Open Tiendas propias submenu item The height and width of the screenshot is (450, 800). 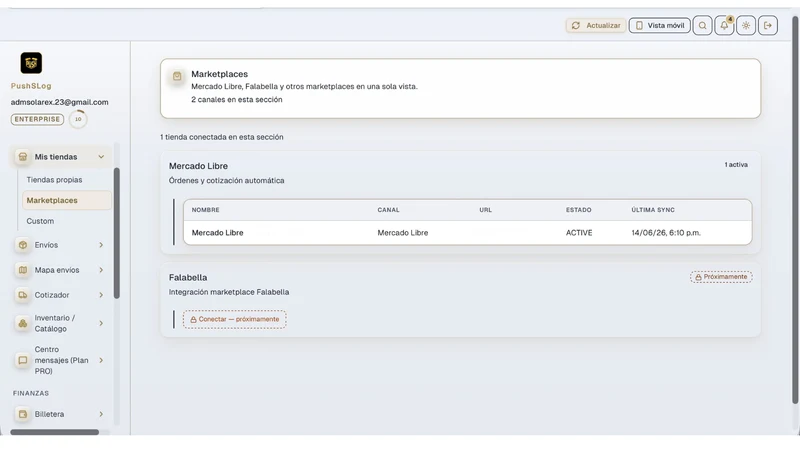click(54, 180)
